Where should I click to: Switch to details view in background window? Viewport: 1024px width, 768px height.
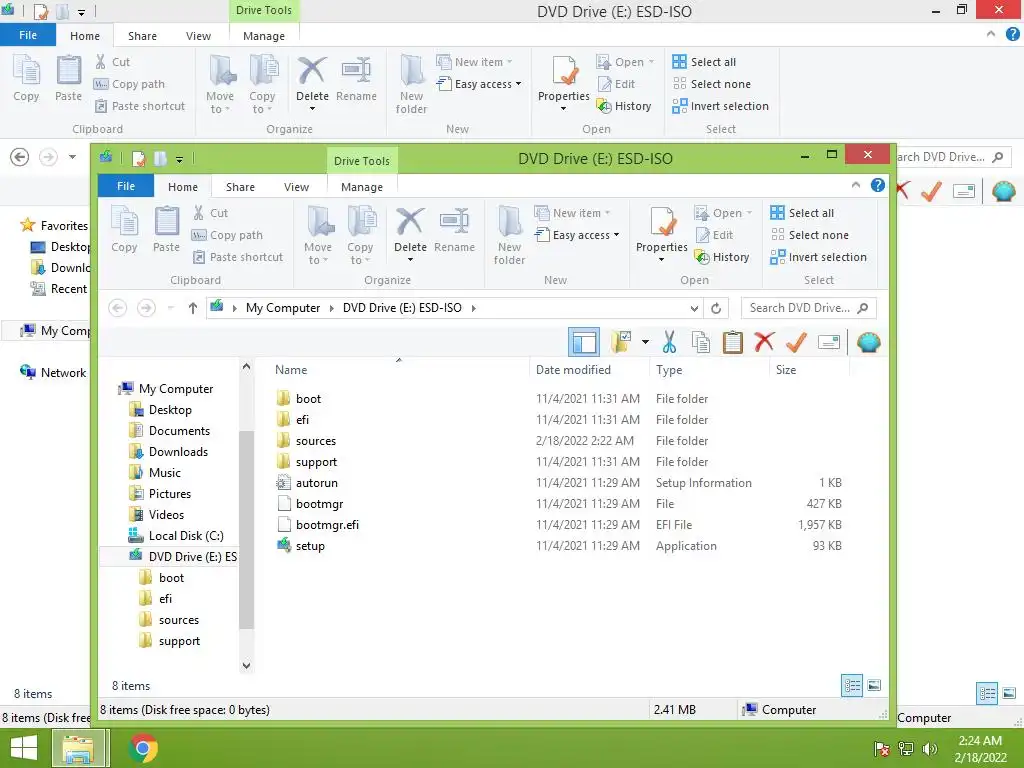coord(987,694)
